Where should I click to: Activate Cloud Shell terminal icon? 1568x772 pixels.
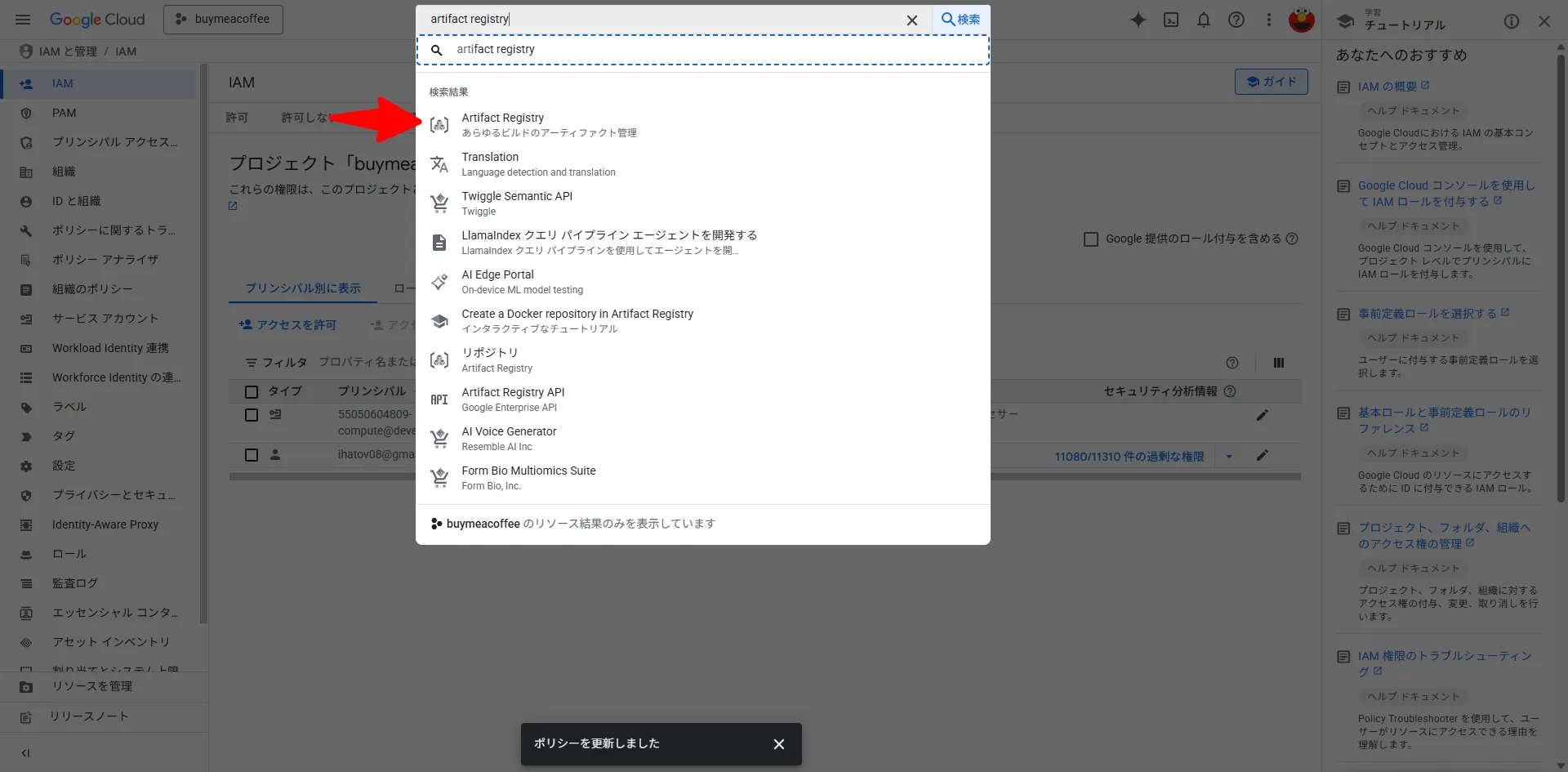(1171, 20)
